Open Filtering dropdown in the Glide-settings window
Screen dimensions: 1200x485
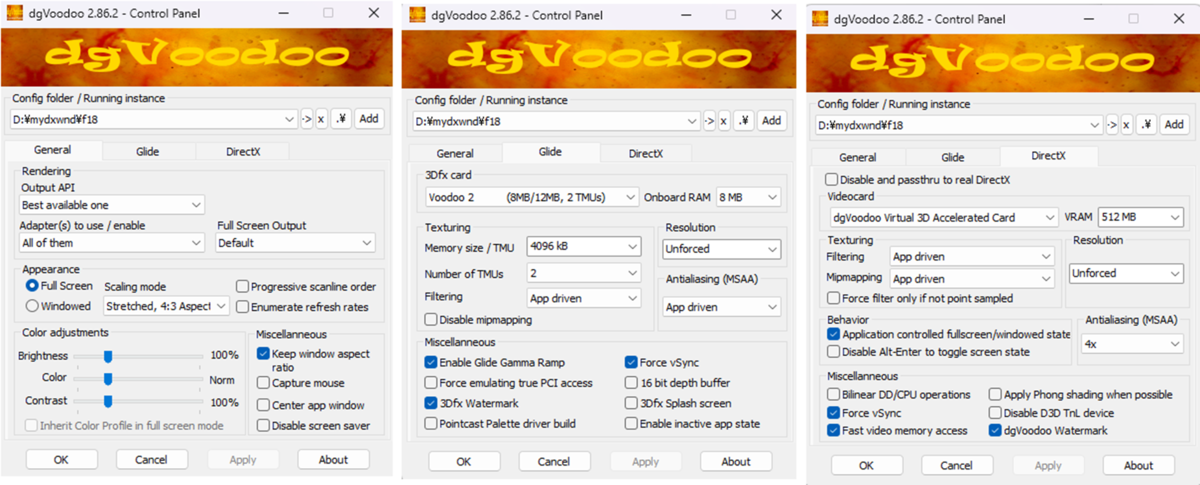[x=584, y=298]
